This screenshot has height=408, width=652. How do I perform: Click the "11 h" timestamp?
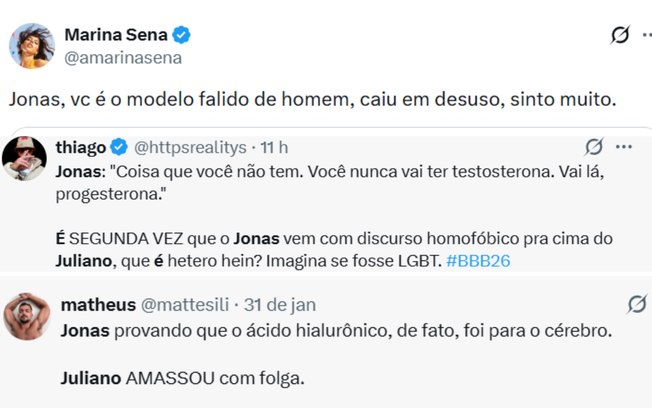(273, 147)
